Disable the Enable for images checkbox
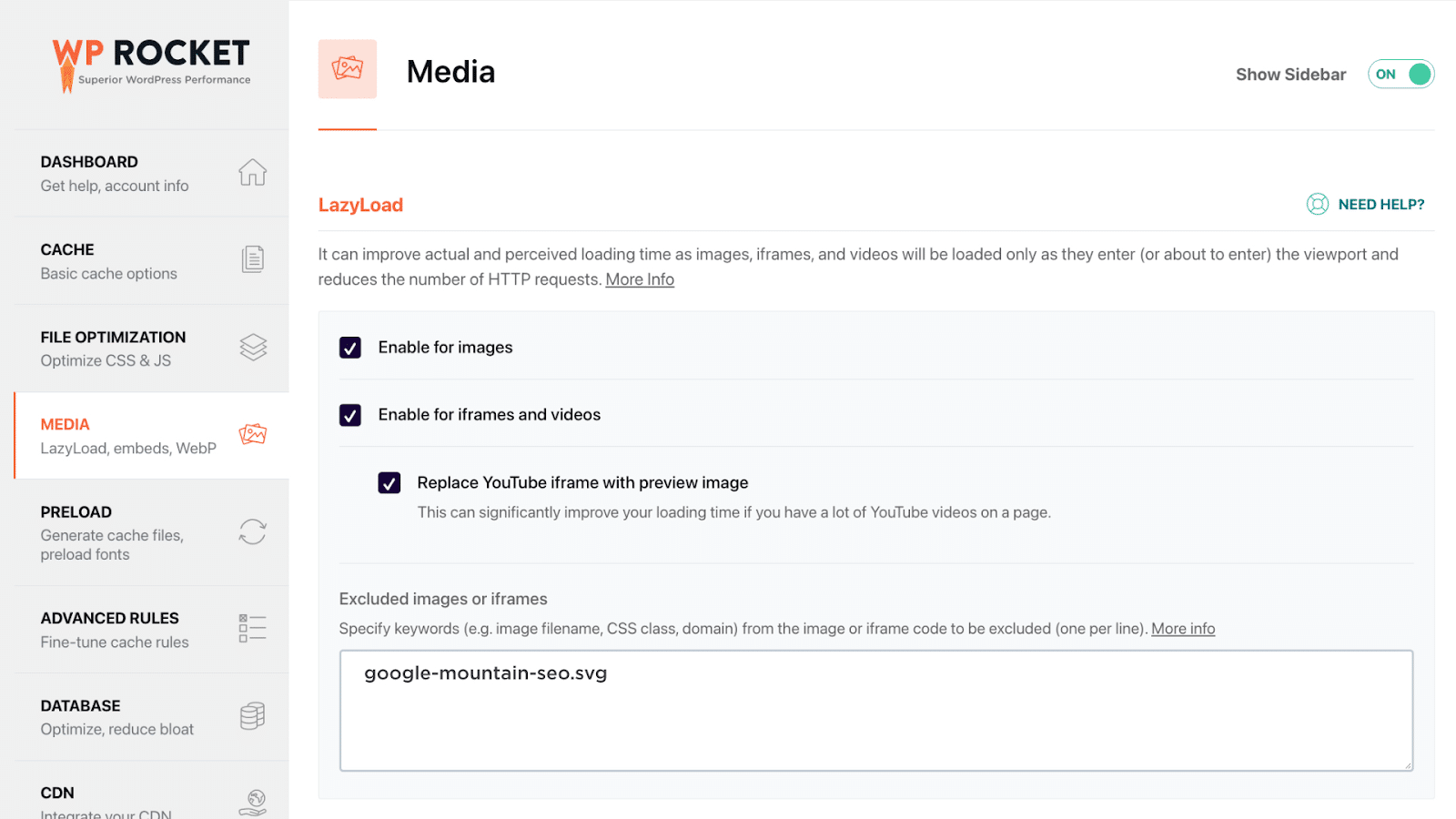1456x819 pixels. 349,347
